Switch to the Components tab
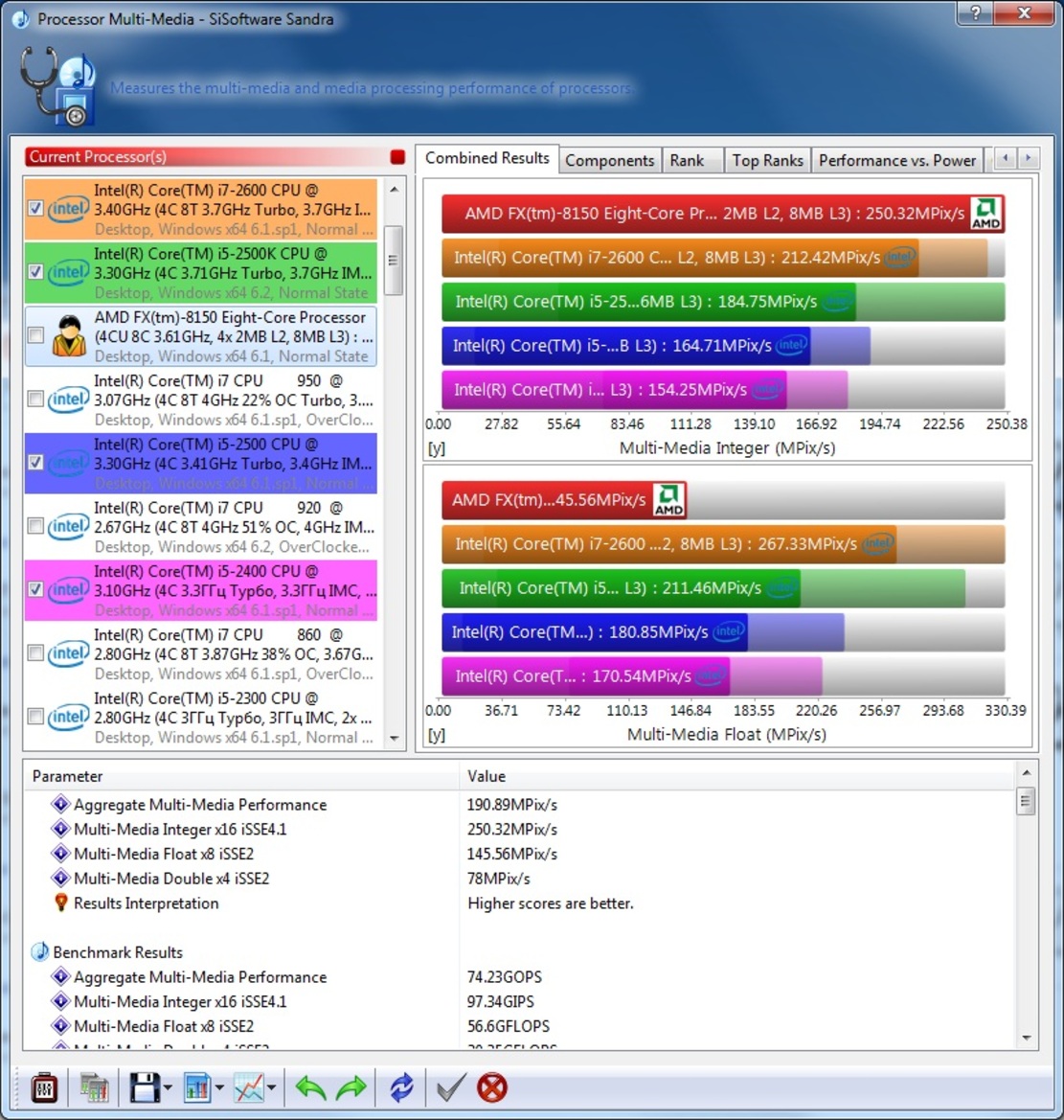This screenshot has width=1064, height=1120. pyautogui.click(x=610, y=161)
